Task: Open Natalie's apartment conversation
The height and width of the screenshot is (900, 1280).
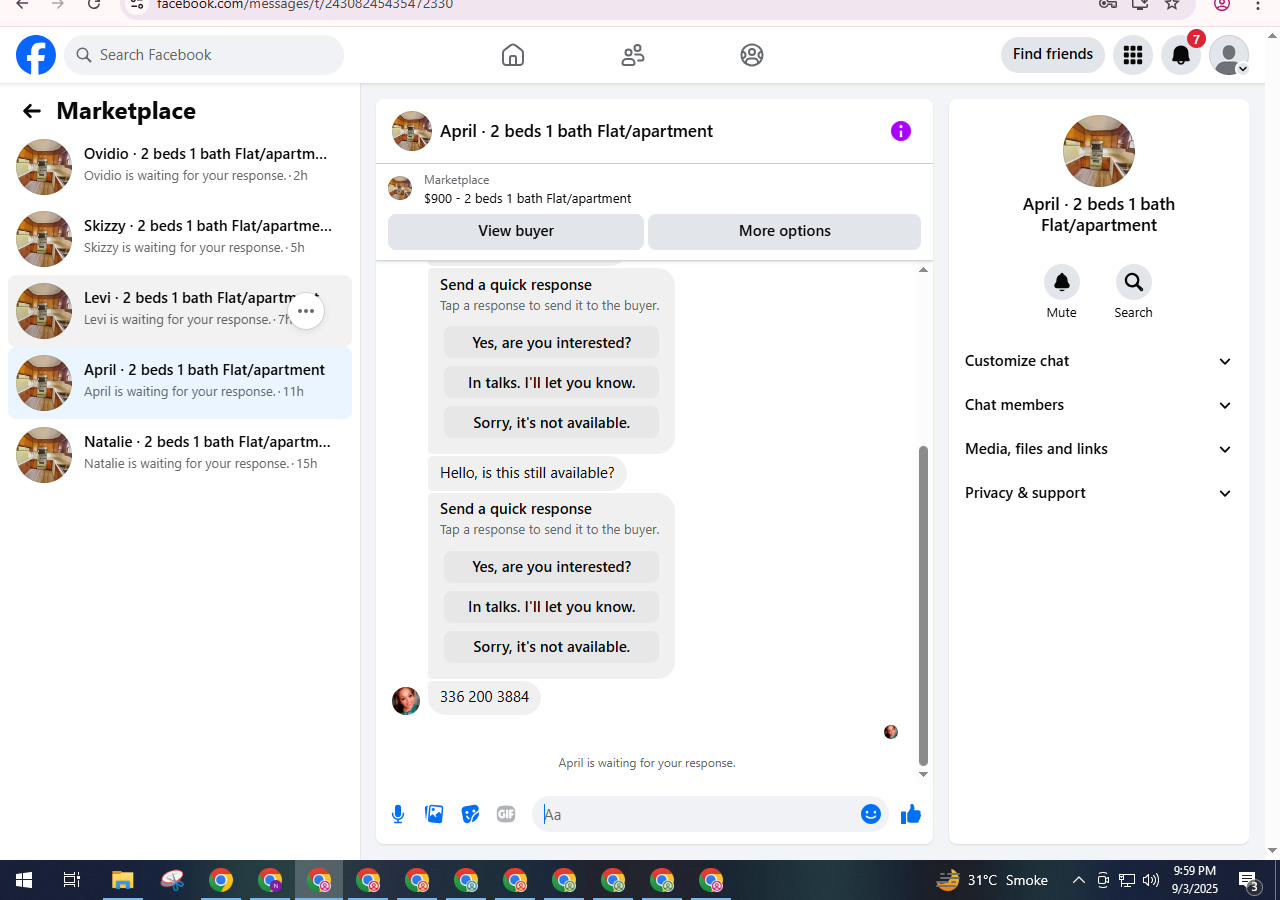Action: [180, 455]
